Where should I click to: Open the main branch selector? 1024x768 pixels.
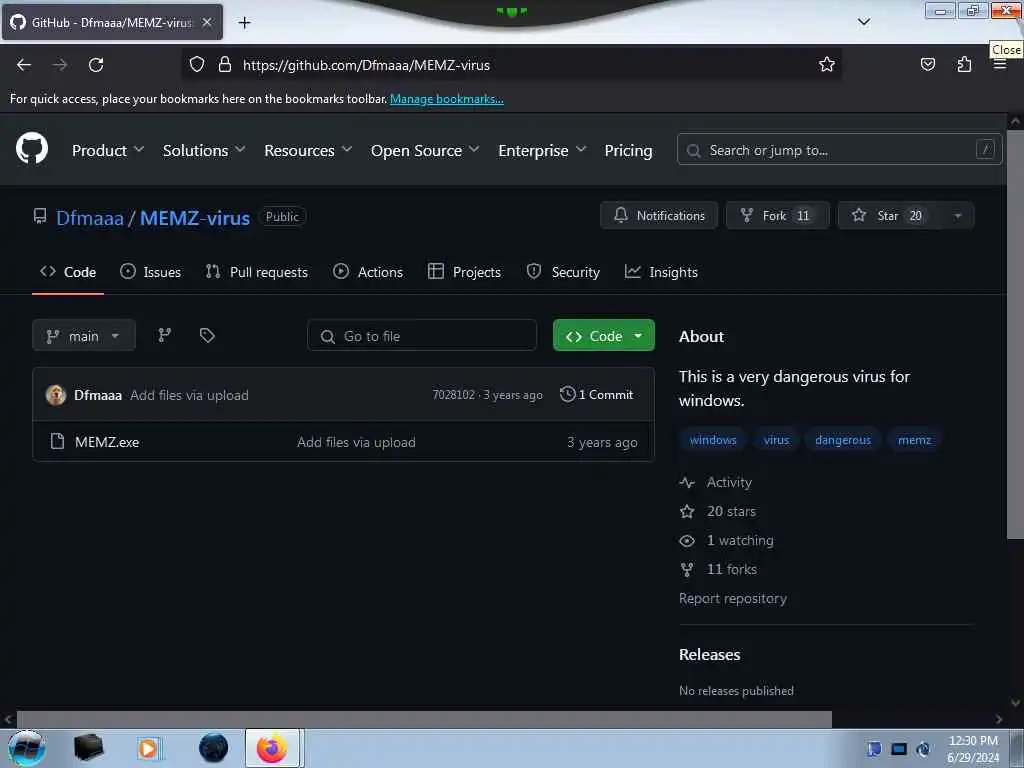(84, 336)
